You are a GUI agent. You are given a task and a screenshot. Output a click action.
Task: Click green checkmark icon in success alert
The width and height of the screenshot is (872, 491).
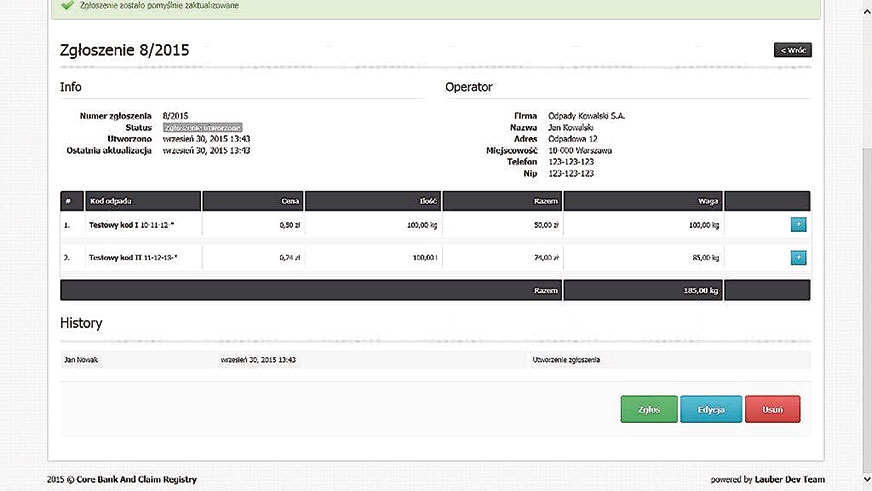click(66, 5)
